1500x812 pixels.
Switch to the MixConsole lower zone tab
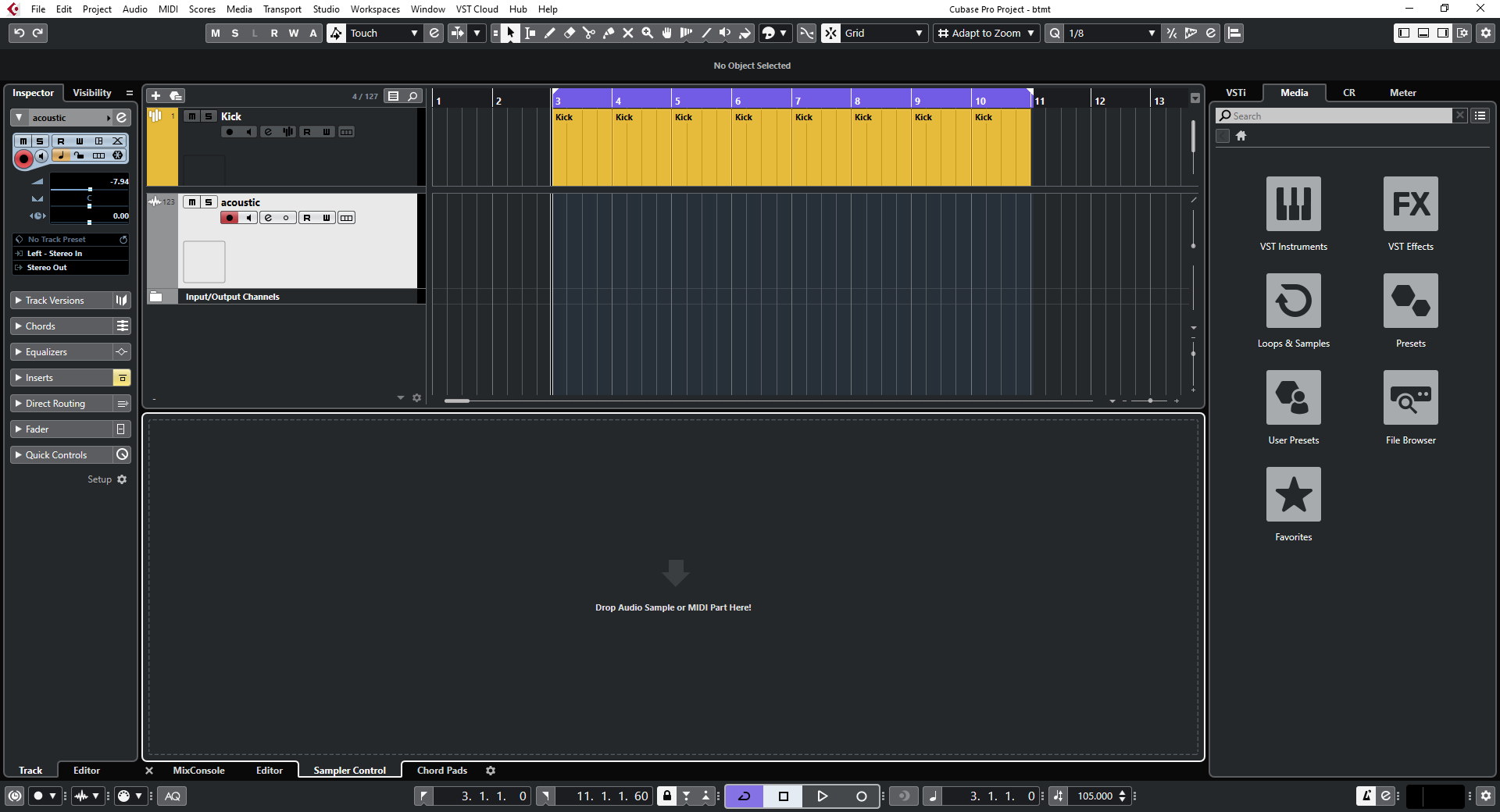coord(198,771)
